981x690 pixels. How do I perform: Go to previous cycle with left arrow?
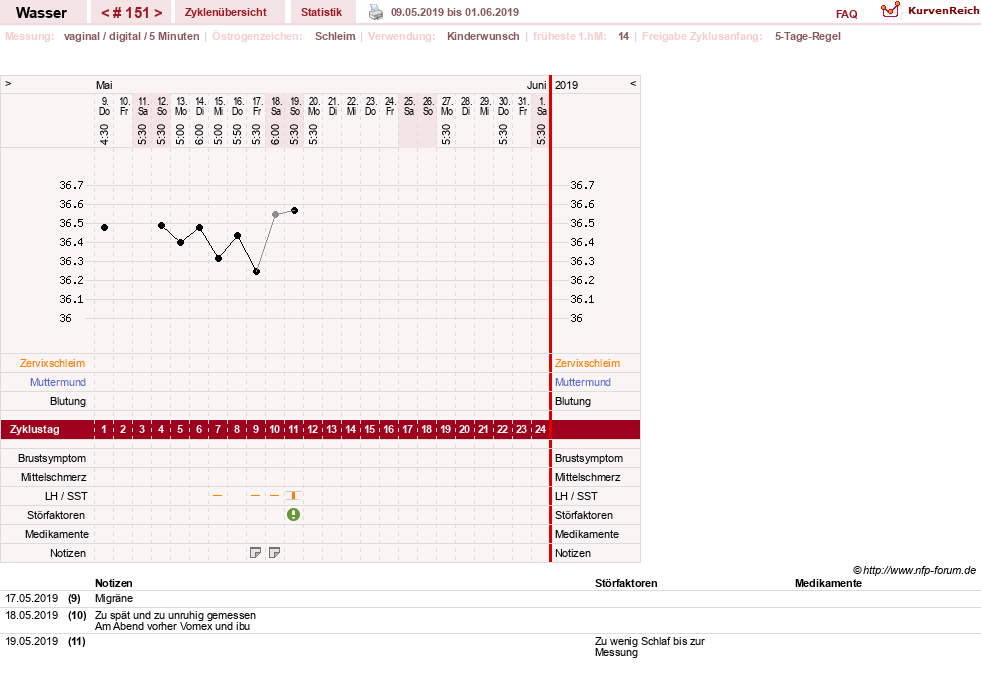click(105, 13)
